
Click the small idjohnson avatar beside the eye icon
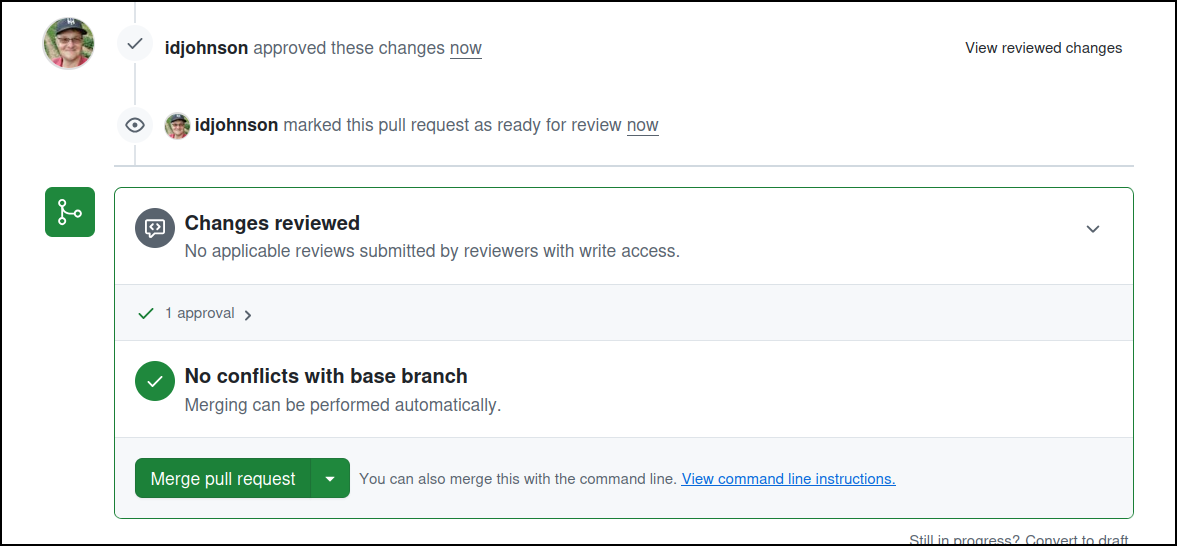coord(177,125)
